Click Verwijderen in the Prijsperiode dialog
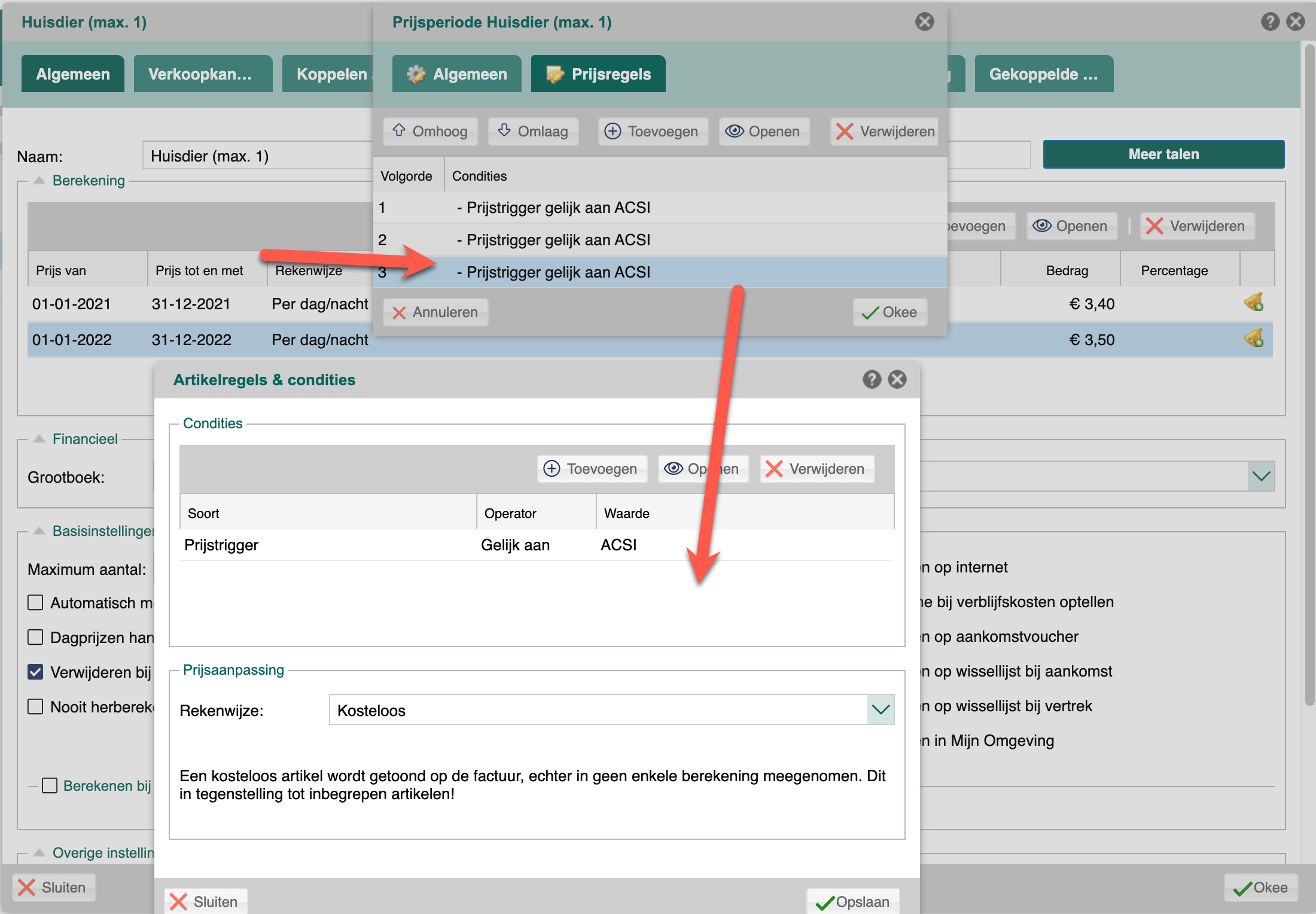Image resolution: width=1316 pixels, height=914 pixels. tap(885, 132)
